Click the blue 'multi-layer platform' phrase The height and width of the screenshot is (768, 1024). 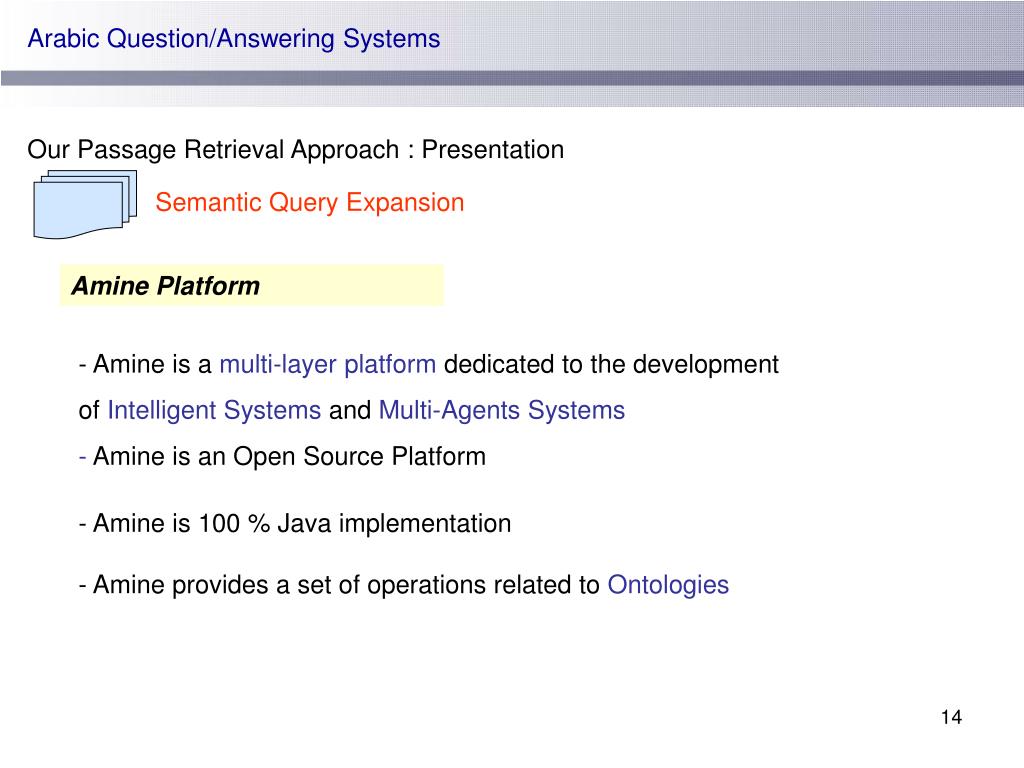coord(327,364)
